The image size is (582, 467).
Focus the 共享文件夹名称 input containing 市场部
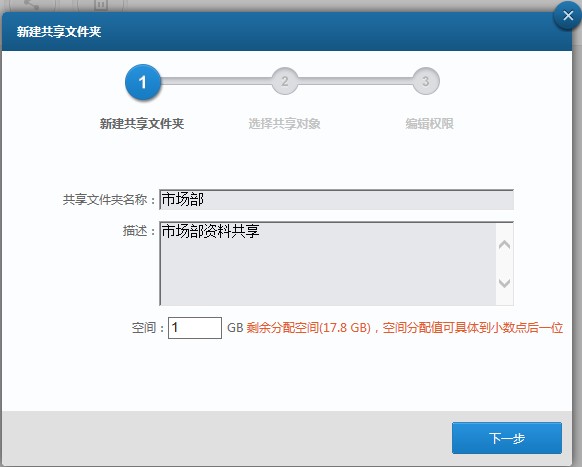336,200
